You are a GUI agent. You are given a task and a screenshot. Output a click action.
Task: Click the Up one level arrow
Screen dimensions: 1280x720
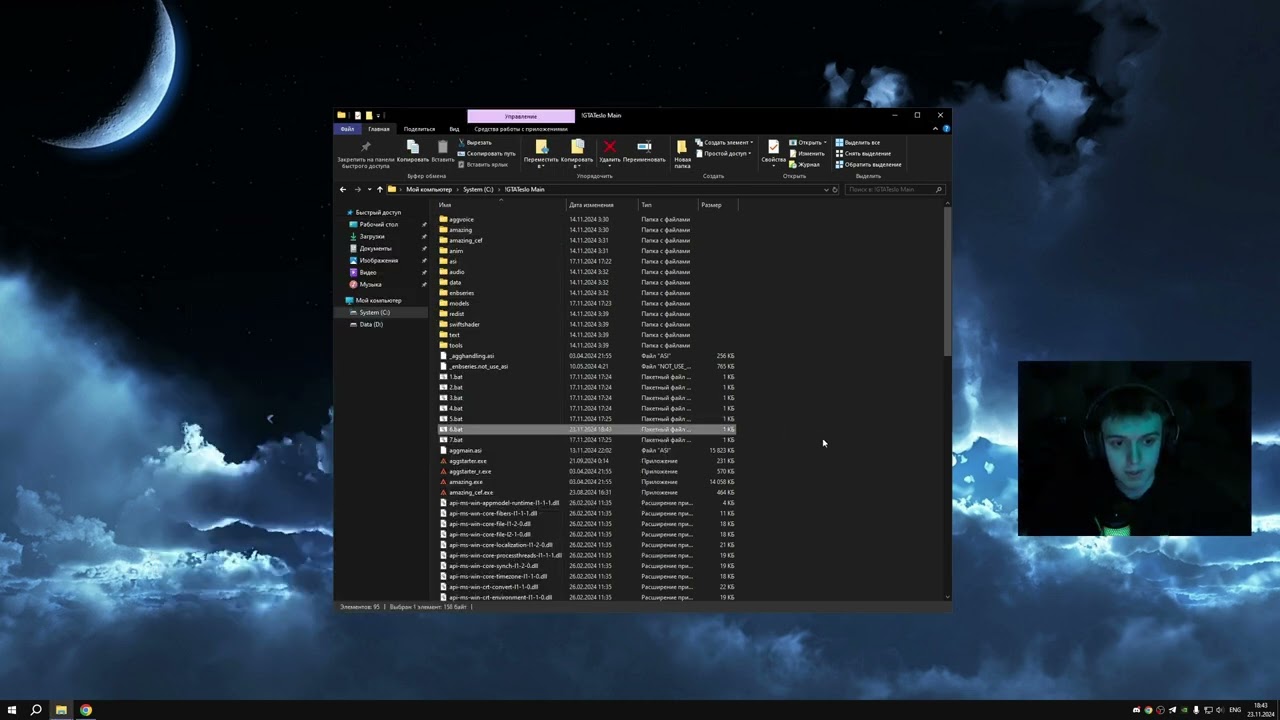click(379, 189)
